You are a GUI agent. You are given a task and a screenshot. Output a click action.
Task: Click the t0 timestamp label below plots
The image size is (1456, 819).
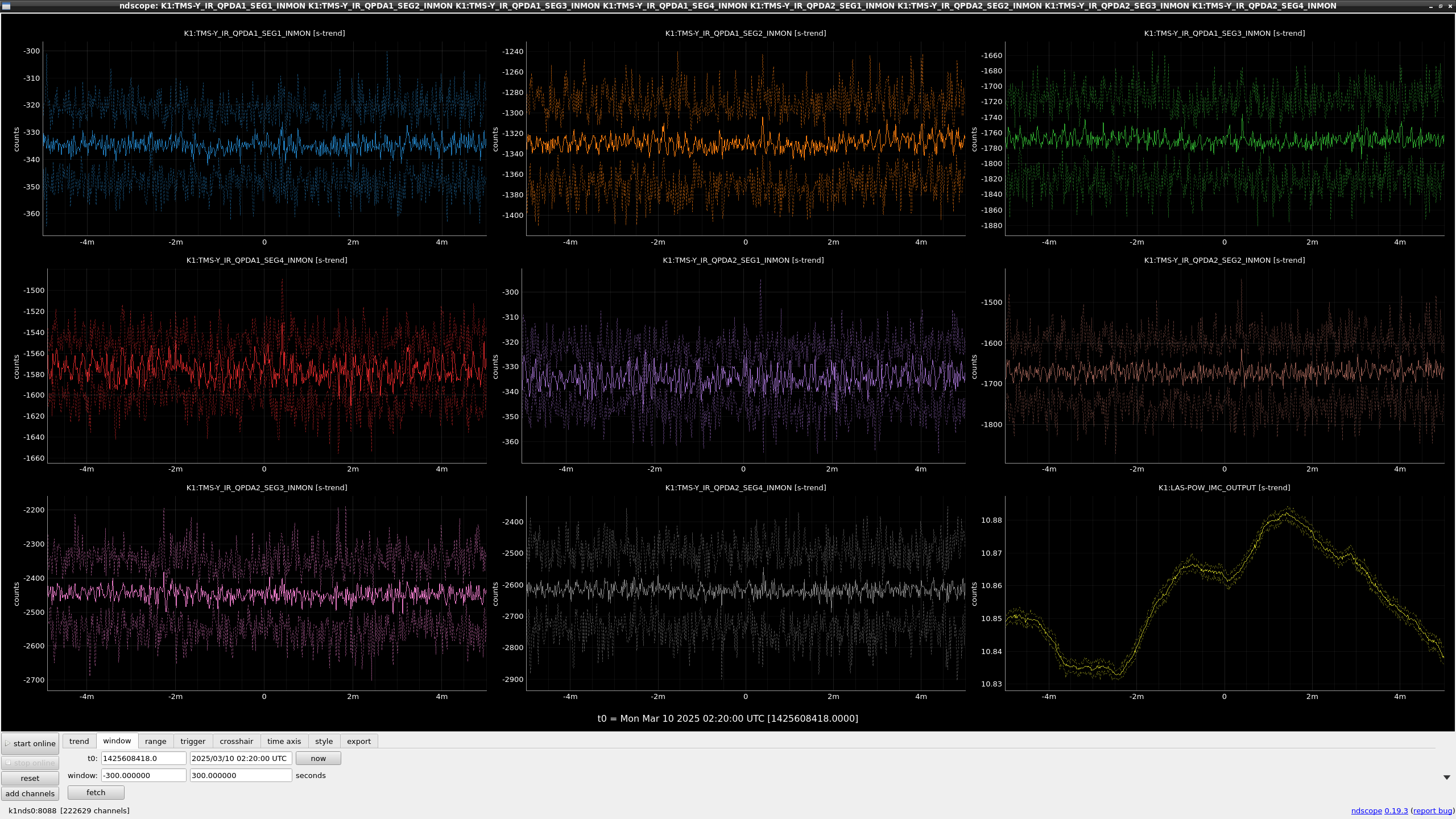tap(728, 718)
